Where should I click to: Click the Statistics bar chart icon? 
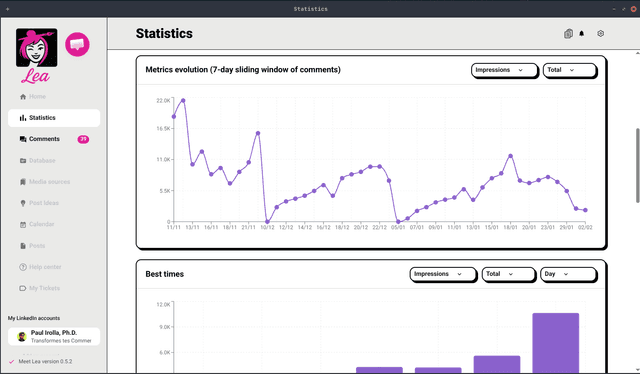(x=23, y=118)
